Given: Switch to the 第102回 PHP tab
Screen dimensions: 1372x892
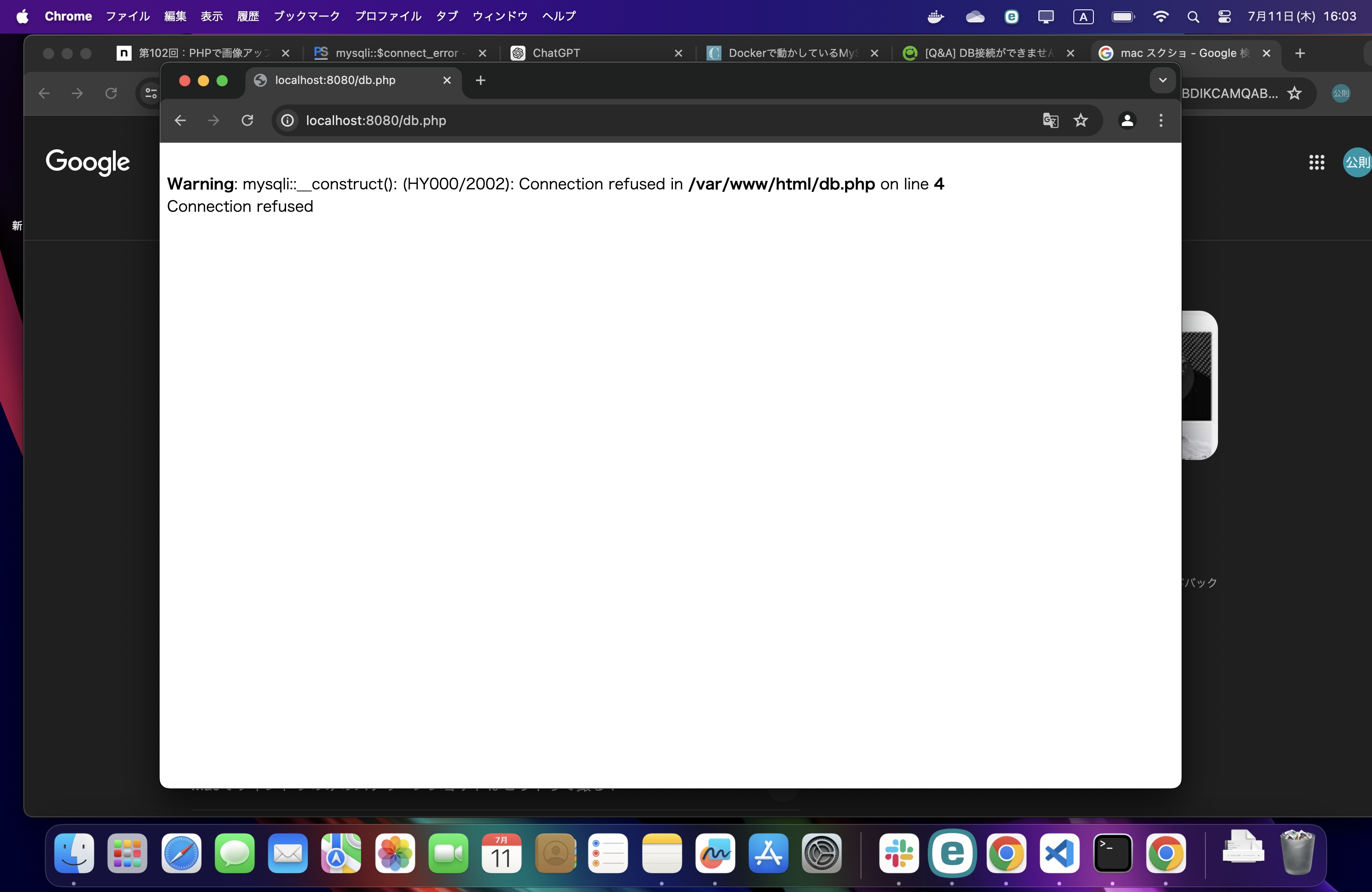Looking at the screenshot, I should (x=203, y=53).
